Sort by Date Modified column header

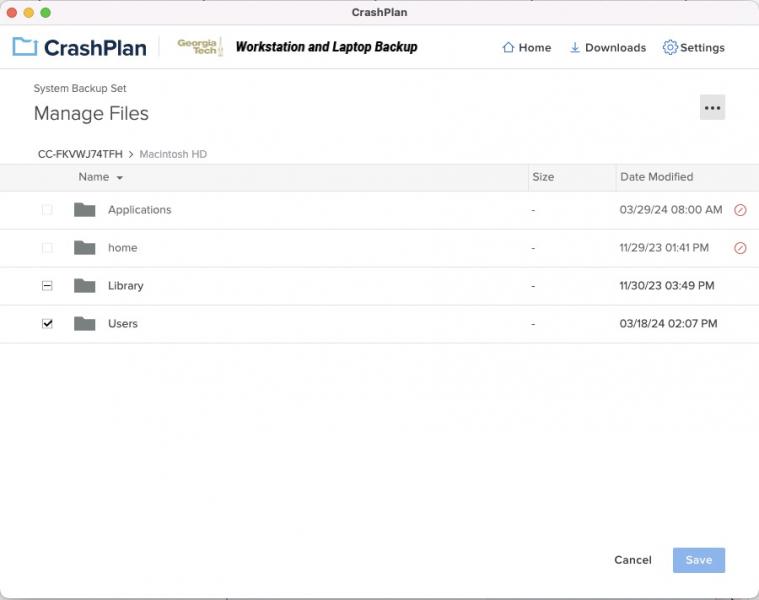tap(656, 177)
